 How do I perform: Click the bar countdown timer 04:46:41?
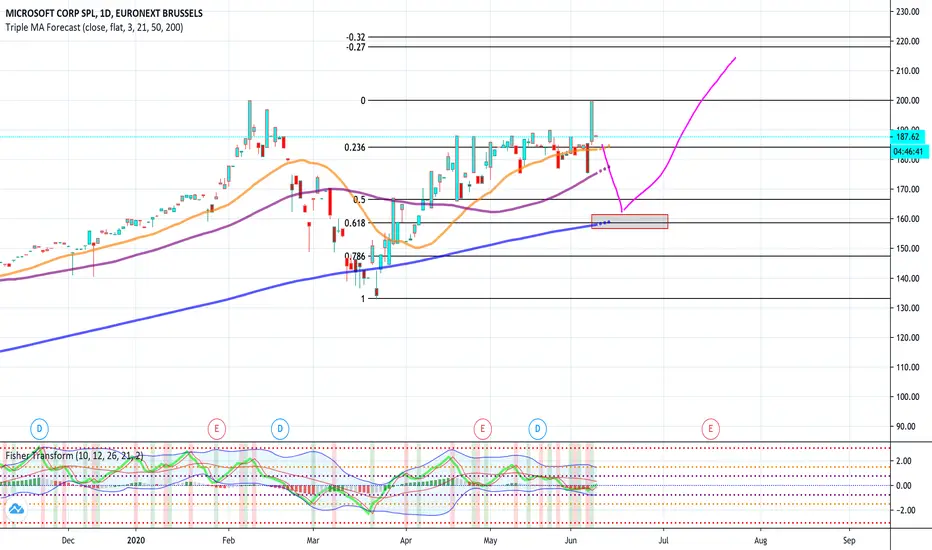[x=908, y=152]
